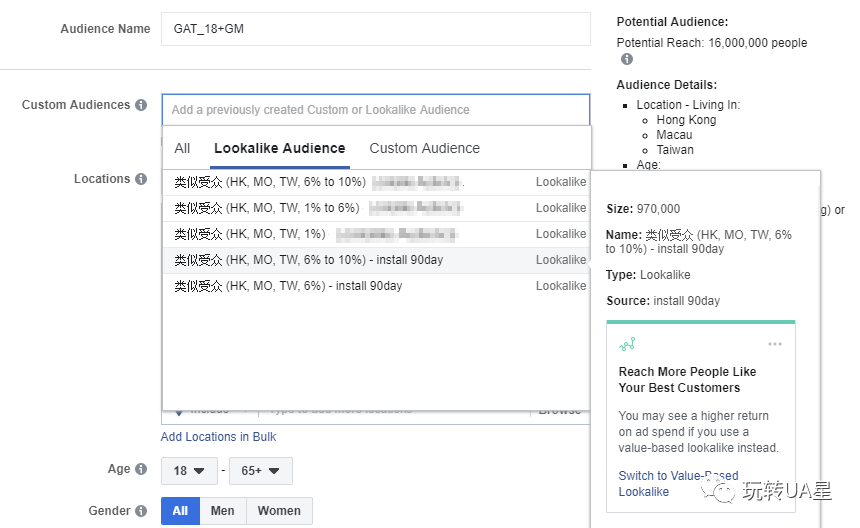The height and width of the screenshot is (528, 860).
Task: Select the All gender option
Action: click(180, 510)
